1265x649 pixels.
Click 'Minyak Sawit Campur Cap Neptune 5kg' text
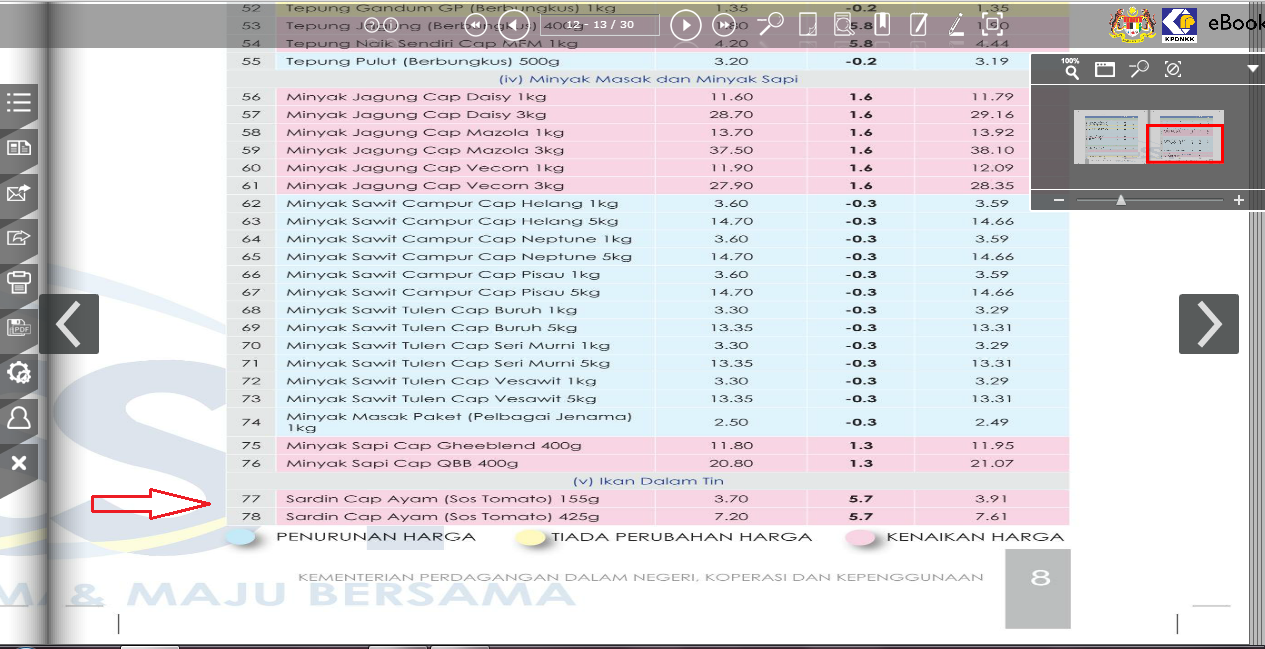(x=459, y=257)
